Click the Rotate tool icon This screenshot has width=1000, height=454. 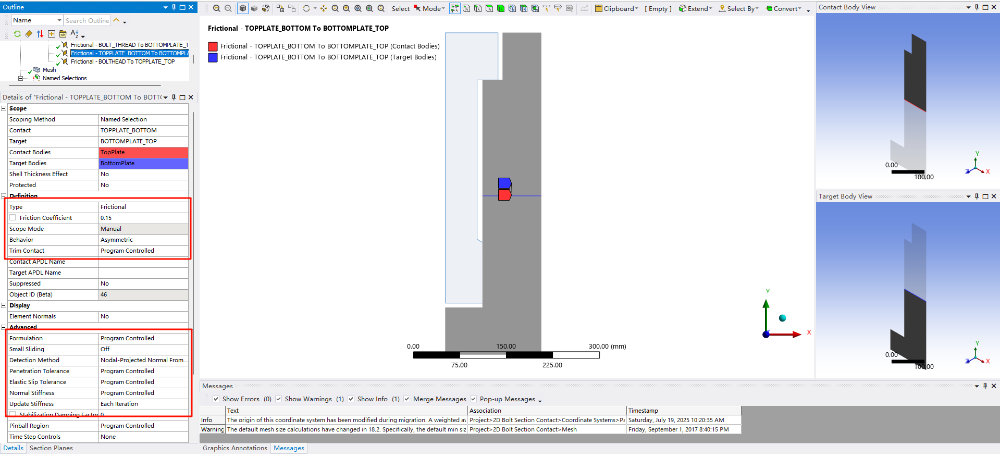[x=306, y=8]
